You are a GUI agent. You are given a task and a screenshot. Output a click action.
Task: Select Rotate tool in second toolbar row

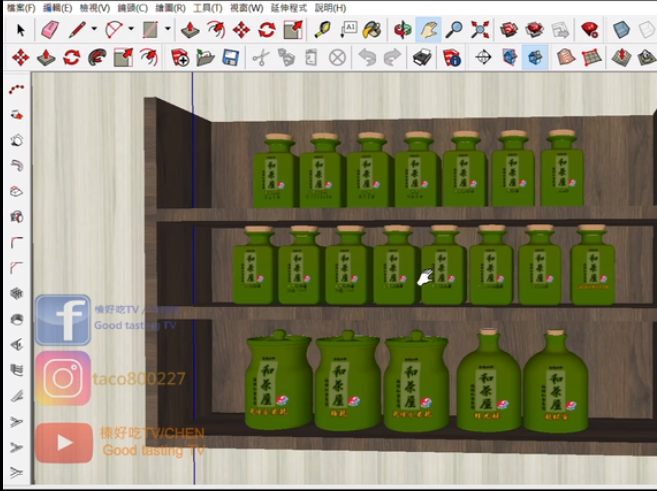click(x=72, y=57)
